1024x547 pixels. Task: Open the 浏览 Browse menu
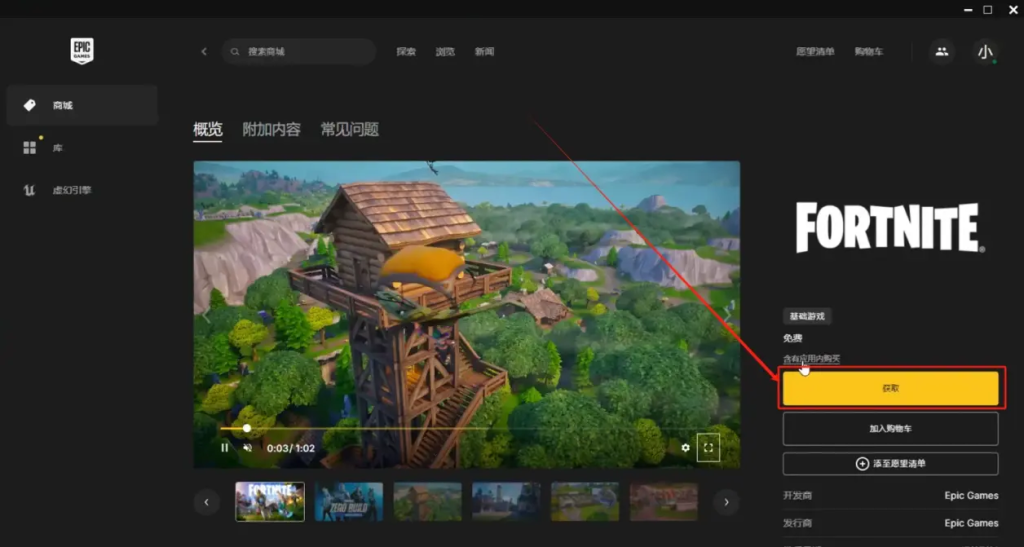(445, 52)
